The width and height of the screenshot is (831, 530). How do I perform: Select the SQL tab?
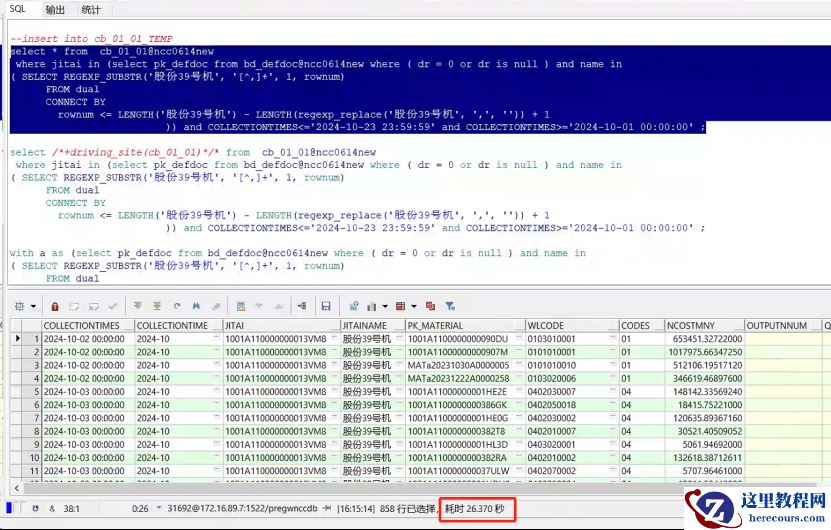[18, 9]
